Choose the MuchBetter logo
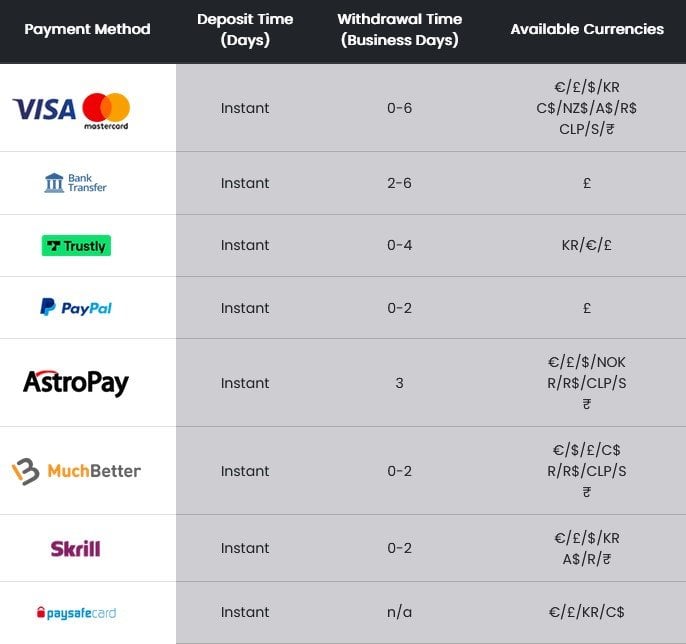Viewport: 686px width, 644px height. coord(76,471)
